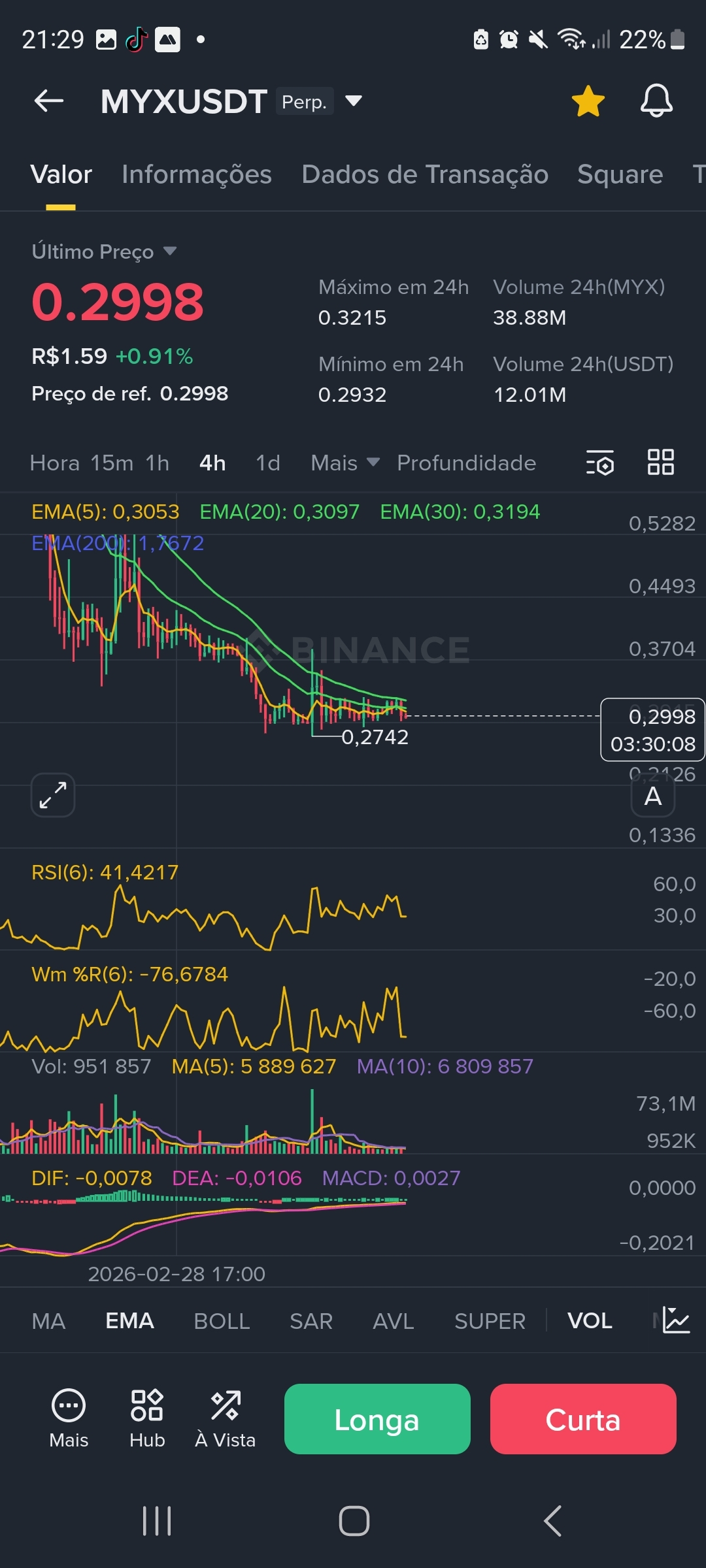Open chart layout grid icon
706x1568 pixels.
point(660,462)
